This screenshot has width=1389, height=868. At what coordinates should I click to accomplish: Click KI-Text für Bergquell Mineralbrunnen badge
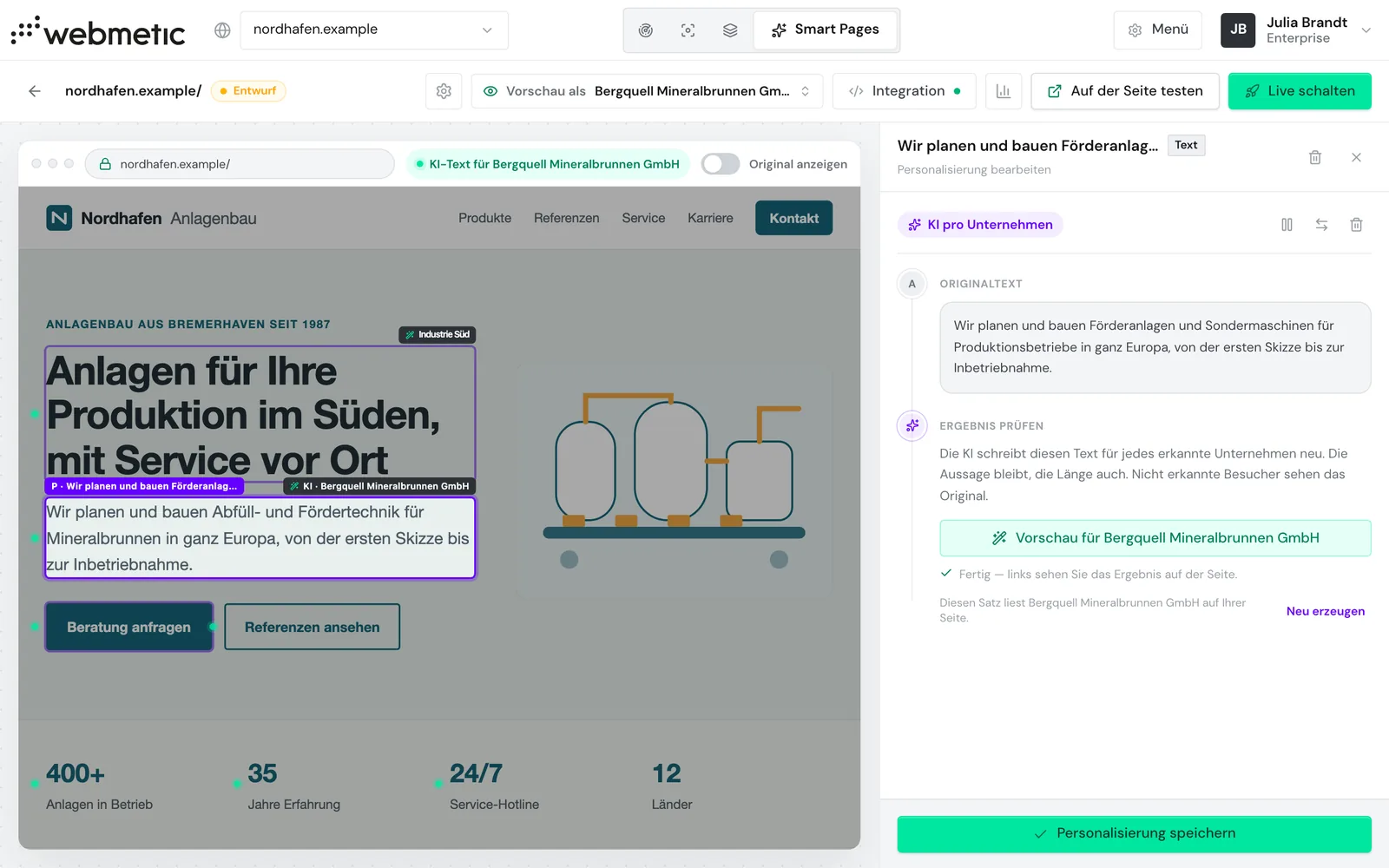[548, 164]
